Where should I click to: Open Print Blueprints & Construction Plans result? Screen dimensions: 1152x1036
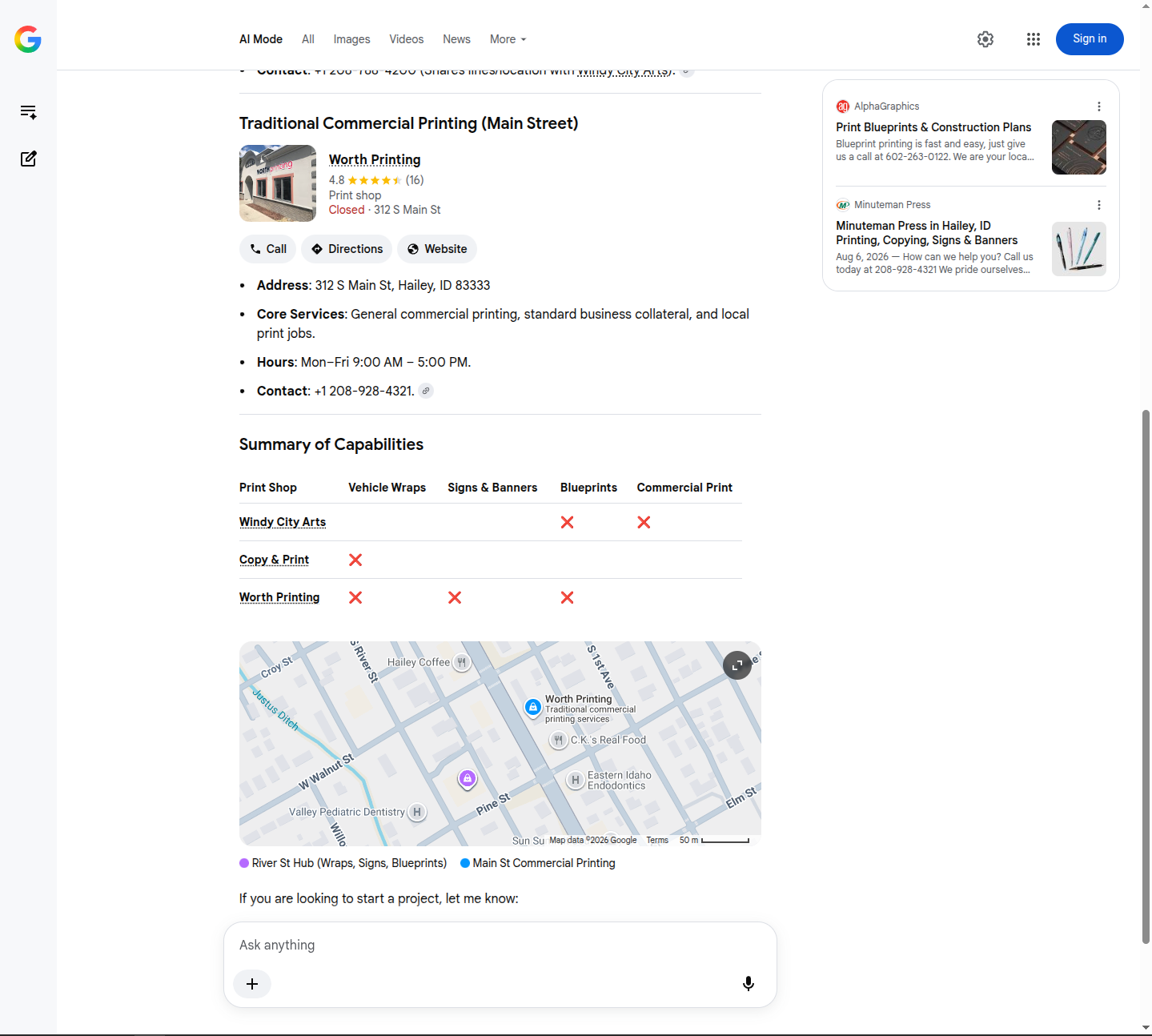[933, 127]
